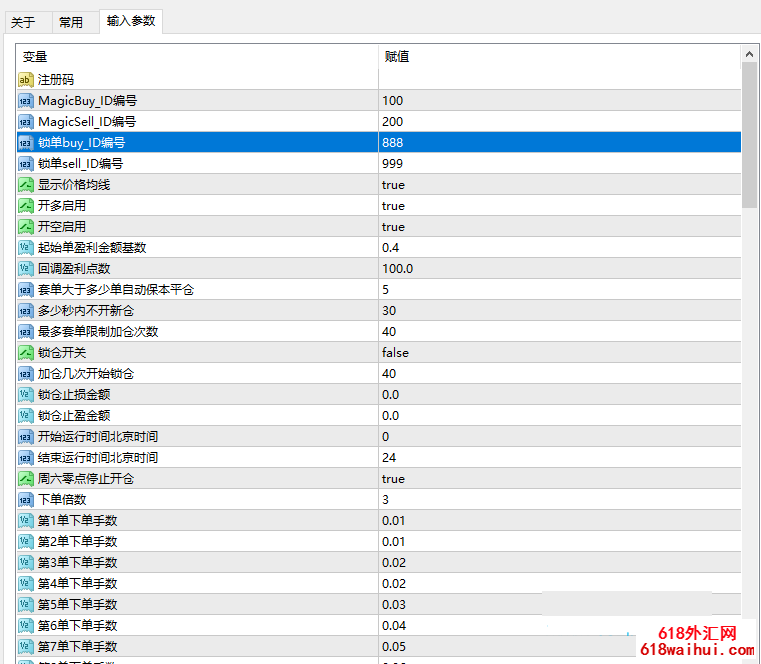Click the double-type icon beside 起始单盈利金额基数

click(x=26, y=247)
